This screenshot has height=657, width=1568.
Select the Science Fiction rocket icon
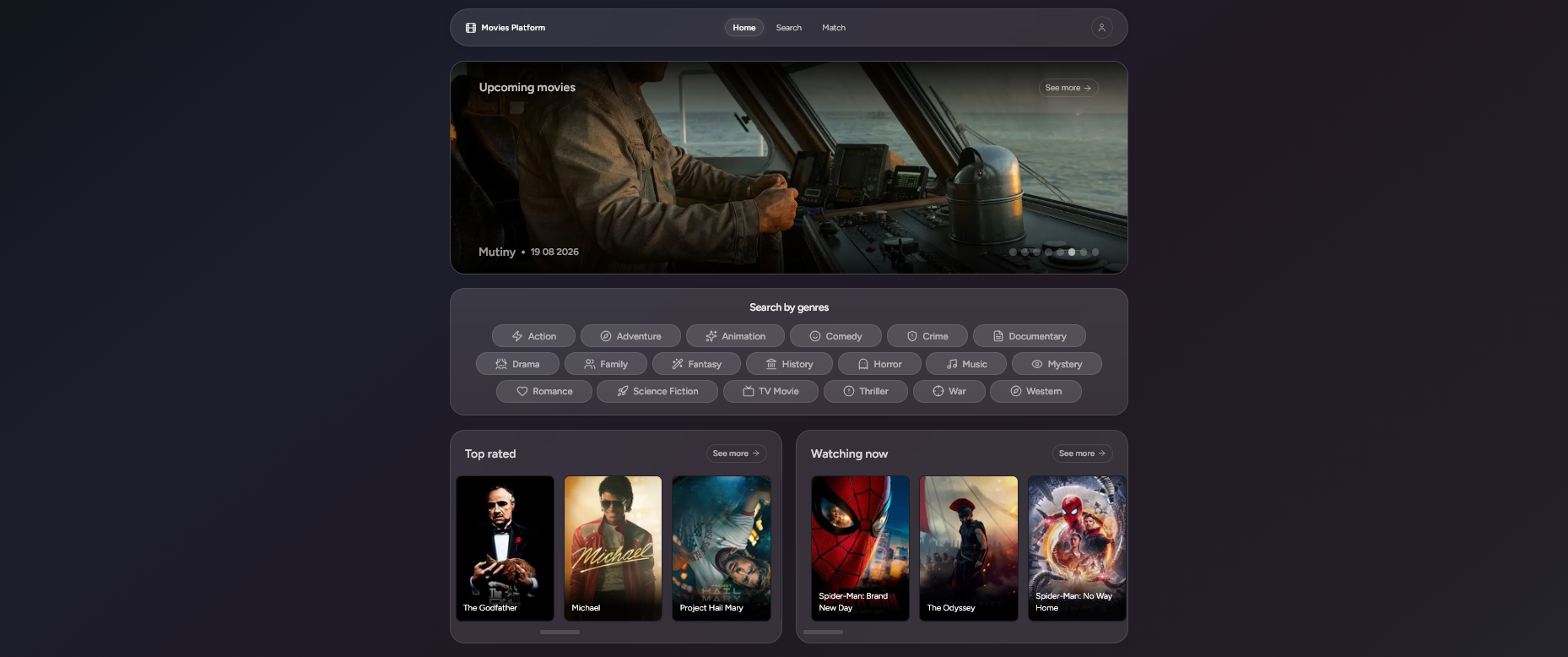(623, 391)
